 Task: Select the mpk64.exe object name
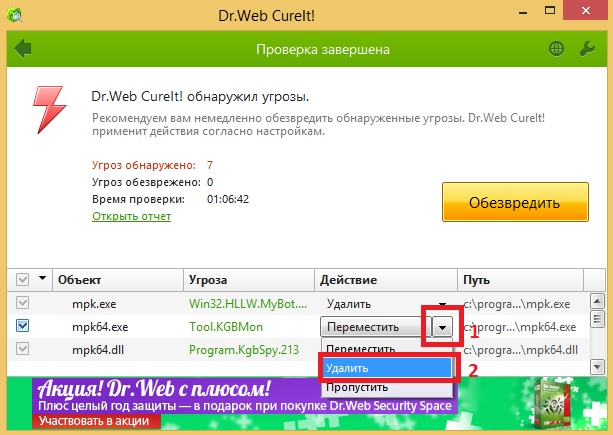(x=100, y=327)
